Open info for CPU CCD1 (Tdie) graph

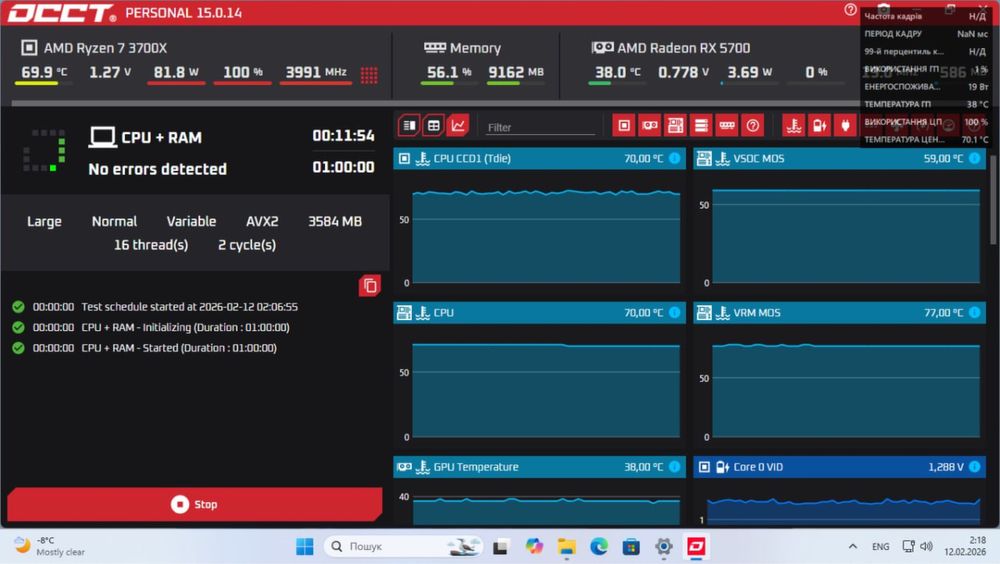(x=675, y=158)
